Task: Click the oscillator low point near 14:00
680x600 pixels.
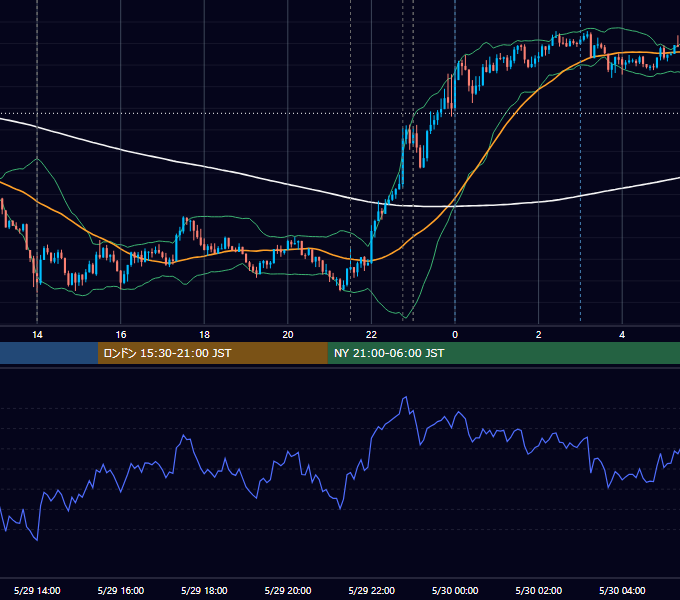Action: coord(37,540)
